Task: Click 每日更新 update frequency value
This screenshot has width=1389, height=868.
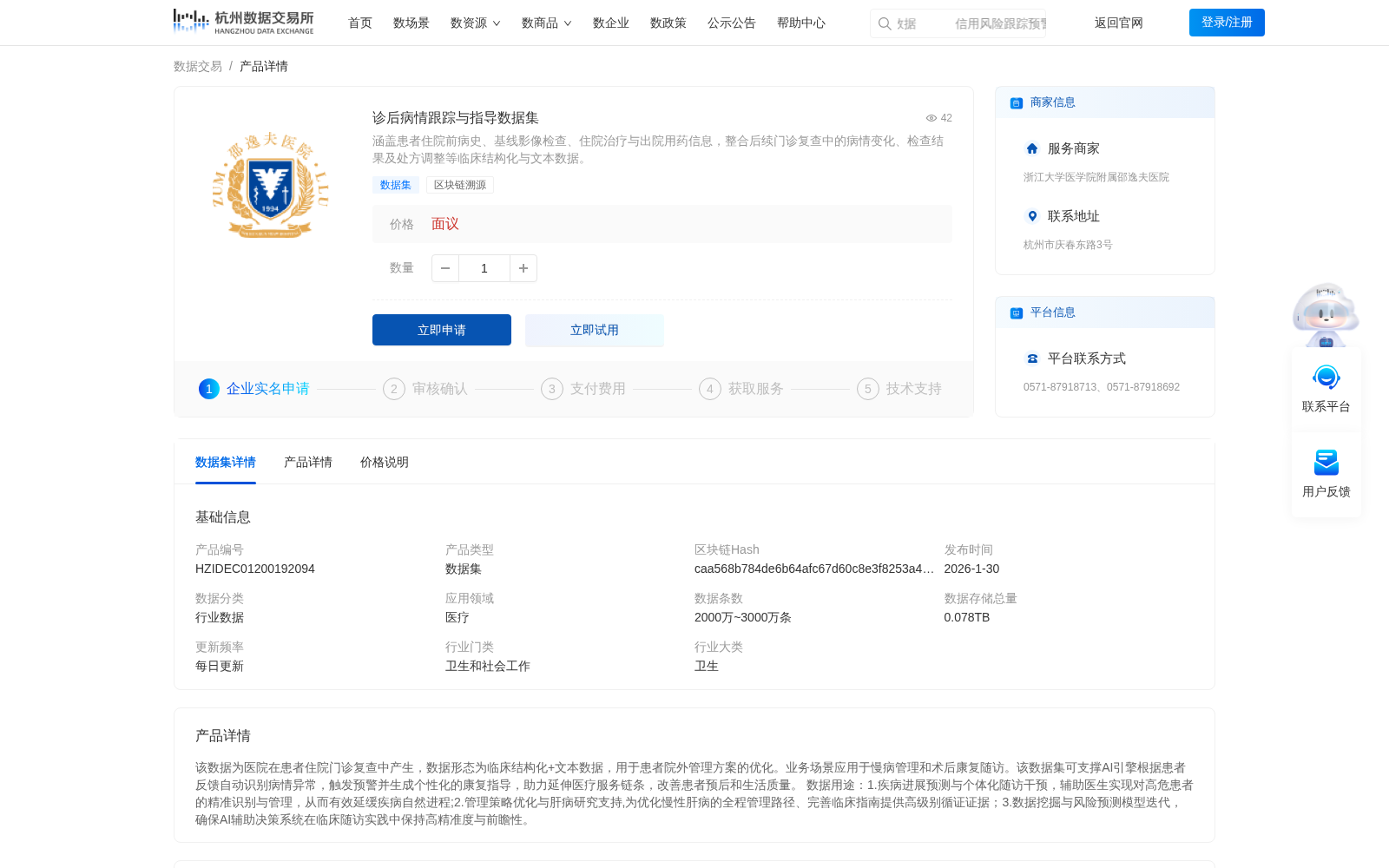Action: (220, 667)
